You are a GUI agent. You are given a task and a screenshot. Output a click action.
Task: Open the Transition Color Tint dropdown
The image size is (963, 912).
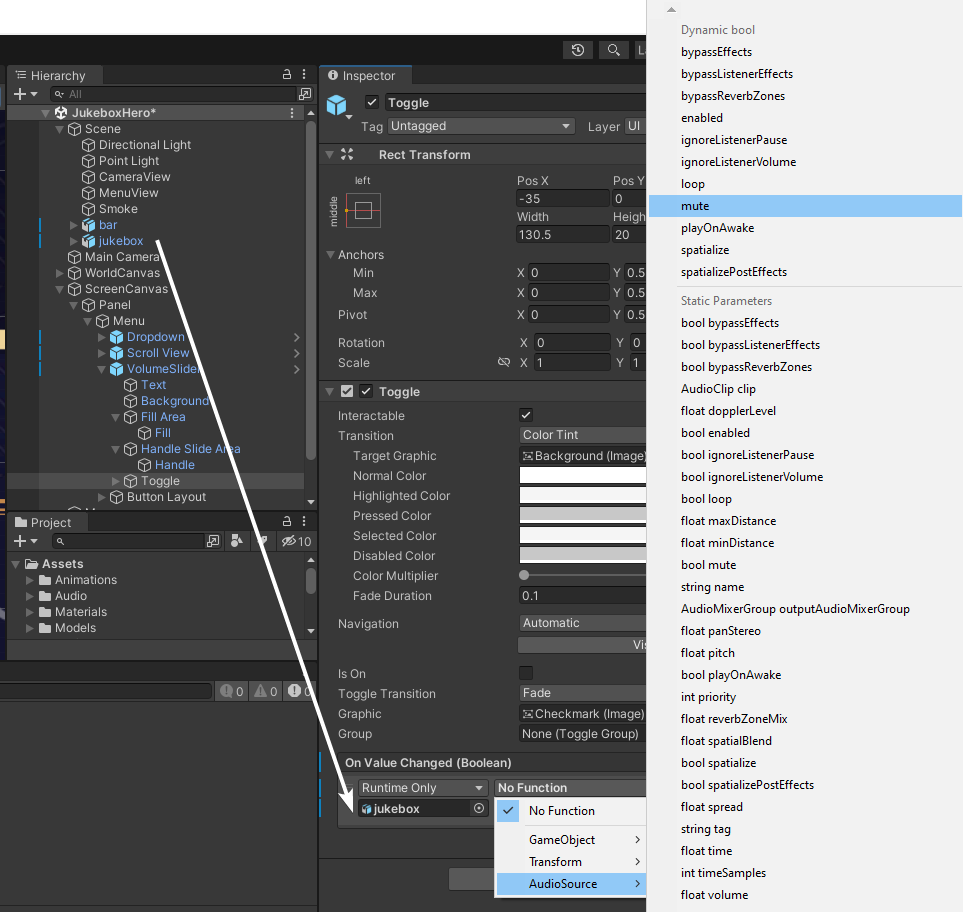(x=582, y=435)
